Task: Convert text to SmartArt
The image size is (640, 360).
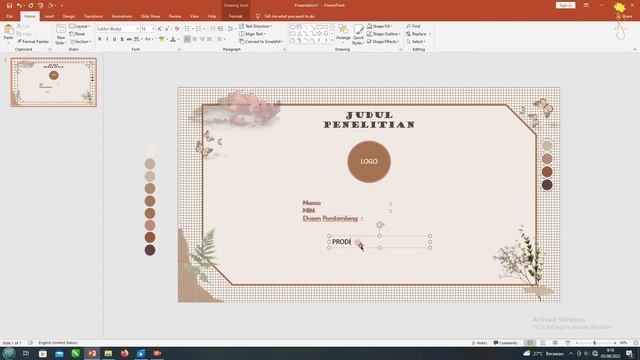Action: coord(261,42)
